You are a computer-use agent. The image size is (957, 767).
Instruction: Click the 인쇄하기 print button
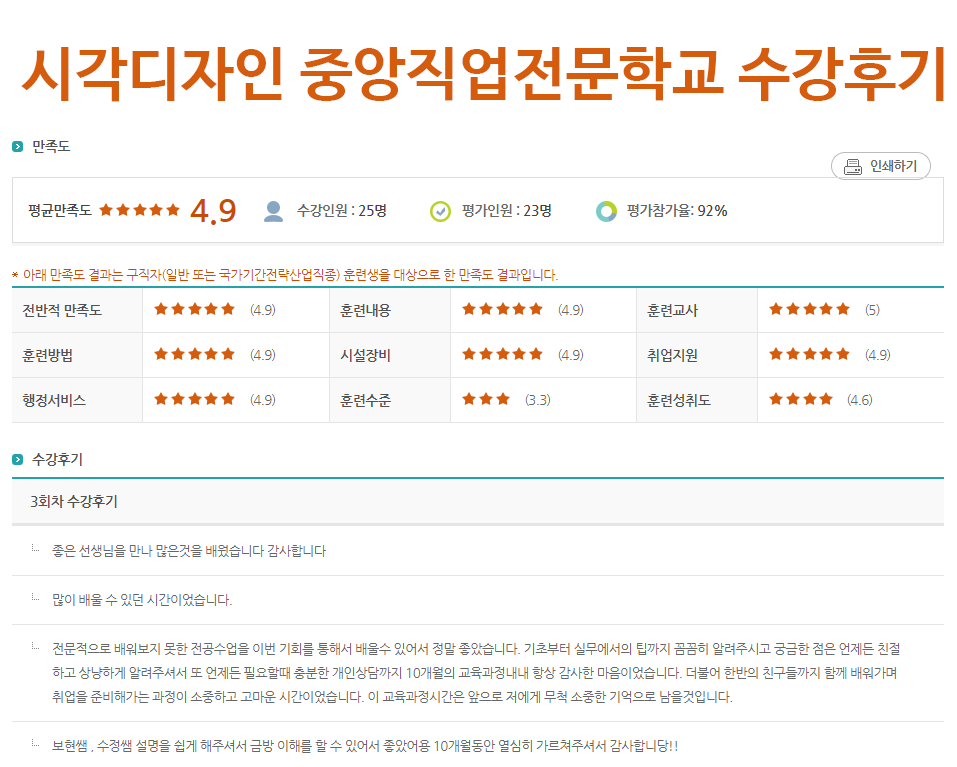point(880,166)
